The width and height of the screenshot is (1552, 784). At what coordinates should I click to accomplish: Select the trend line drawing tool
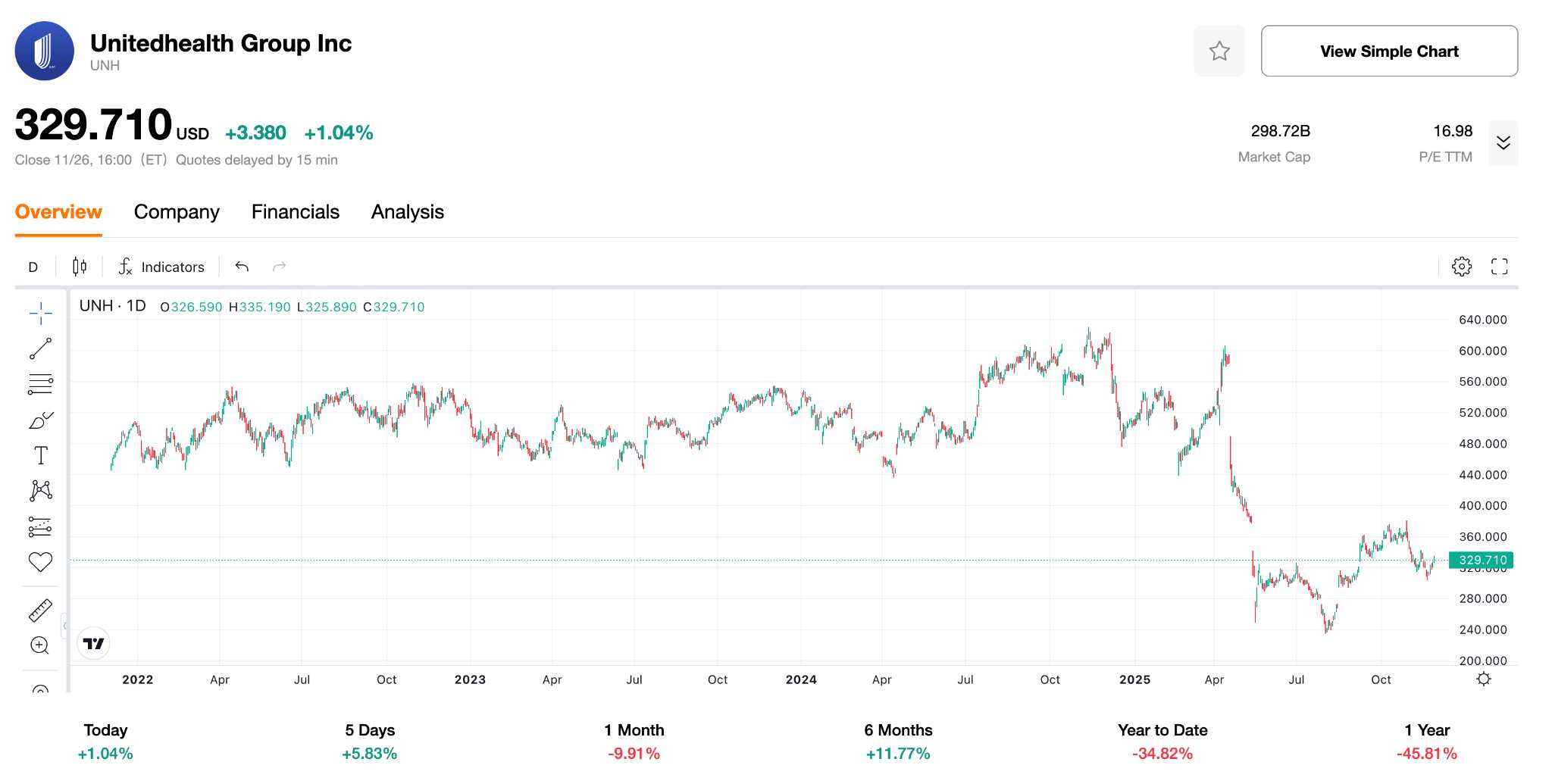click(41, 349)
